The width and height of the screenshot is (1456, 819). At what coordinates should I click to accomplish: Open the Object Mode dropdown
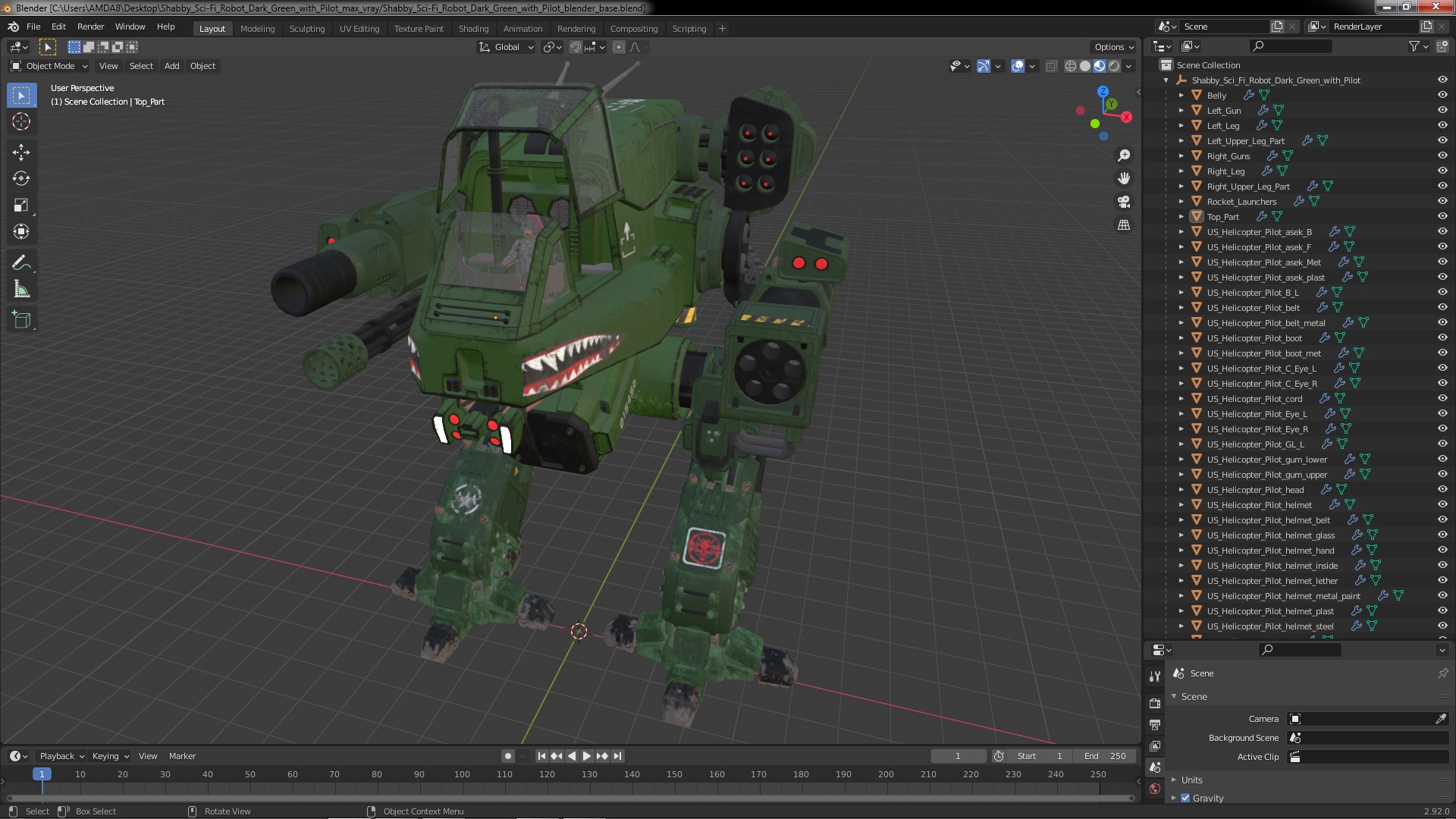[x=50, y=66]
